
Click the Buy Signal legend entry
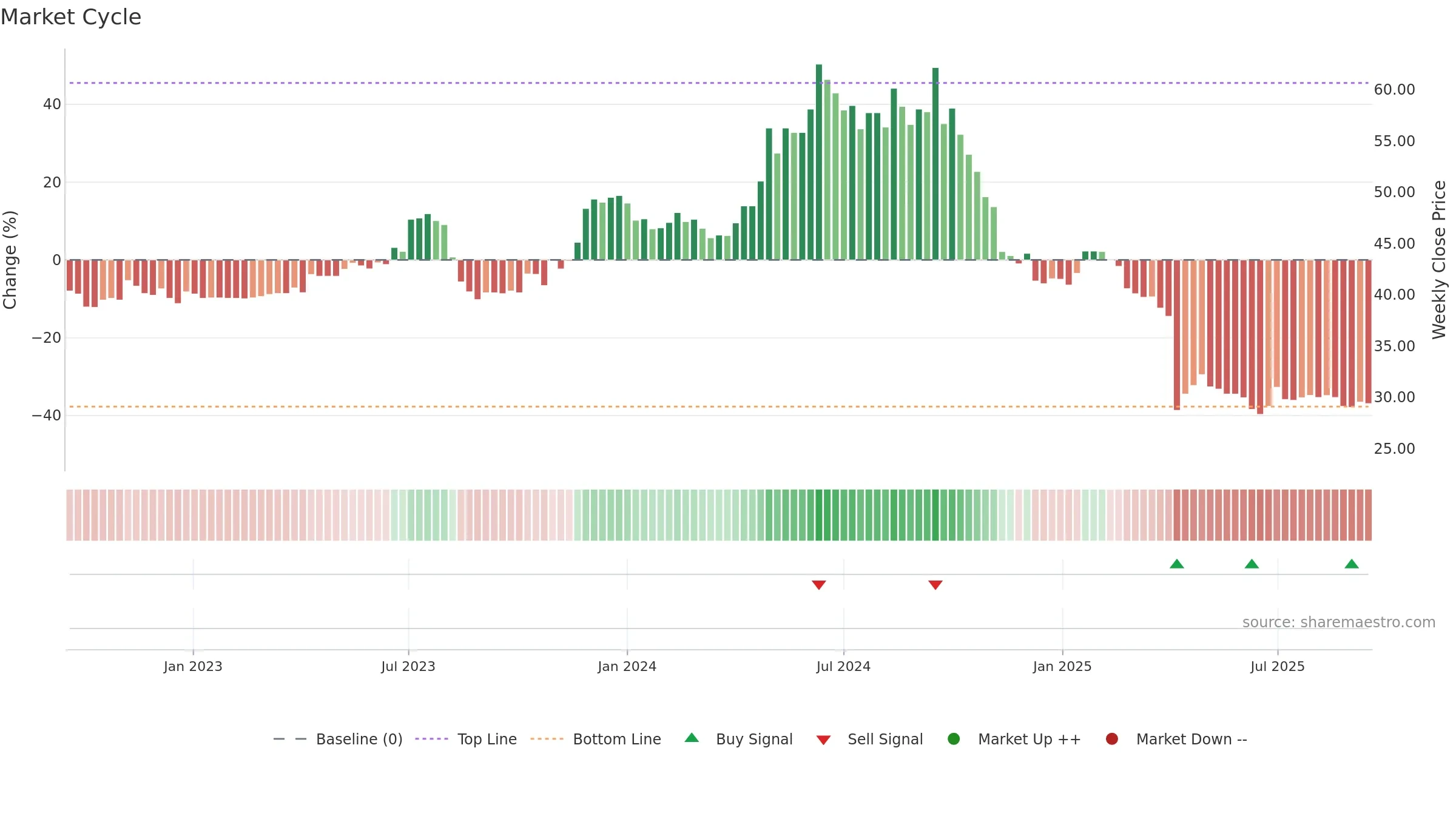coord(738,739)
